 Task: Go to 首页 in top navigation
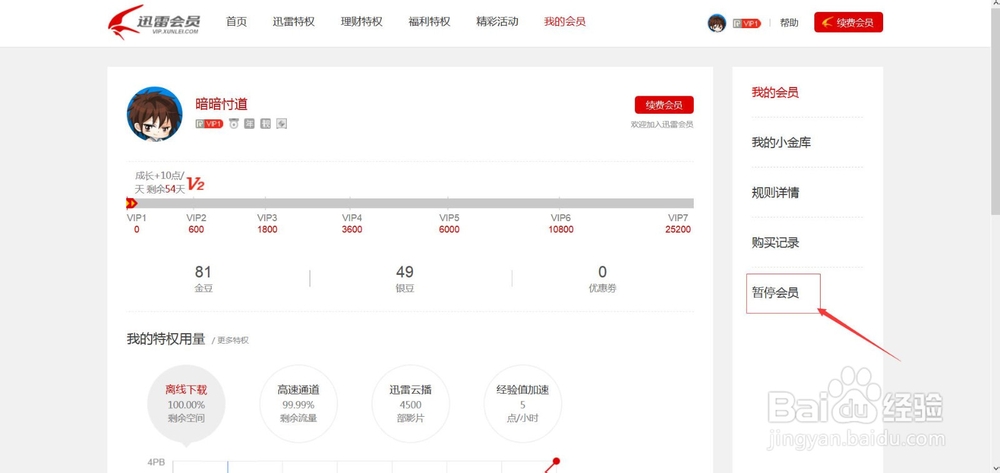click(x=236, y=22)
